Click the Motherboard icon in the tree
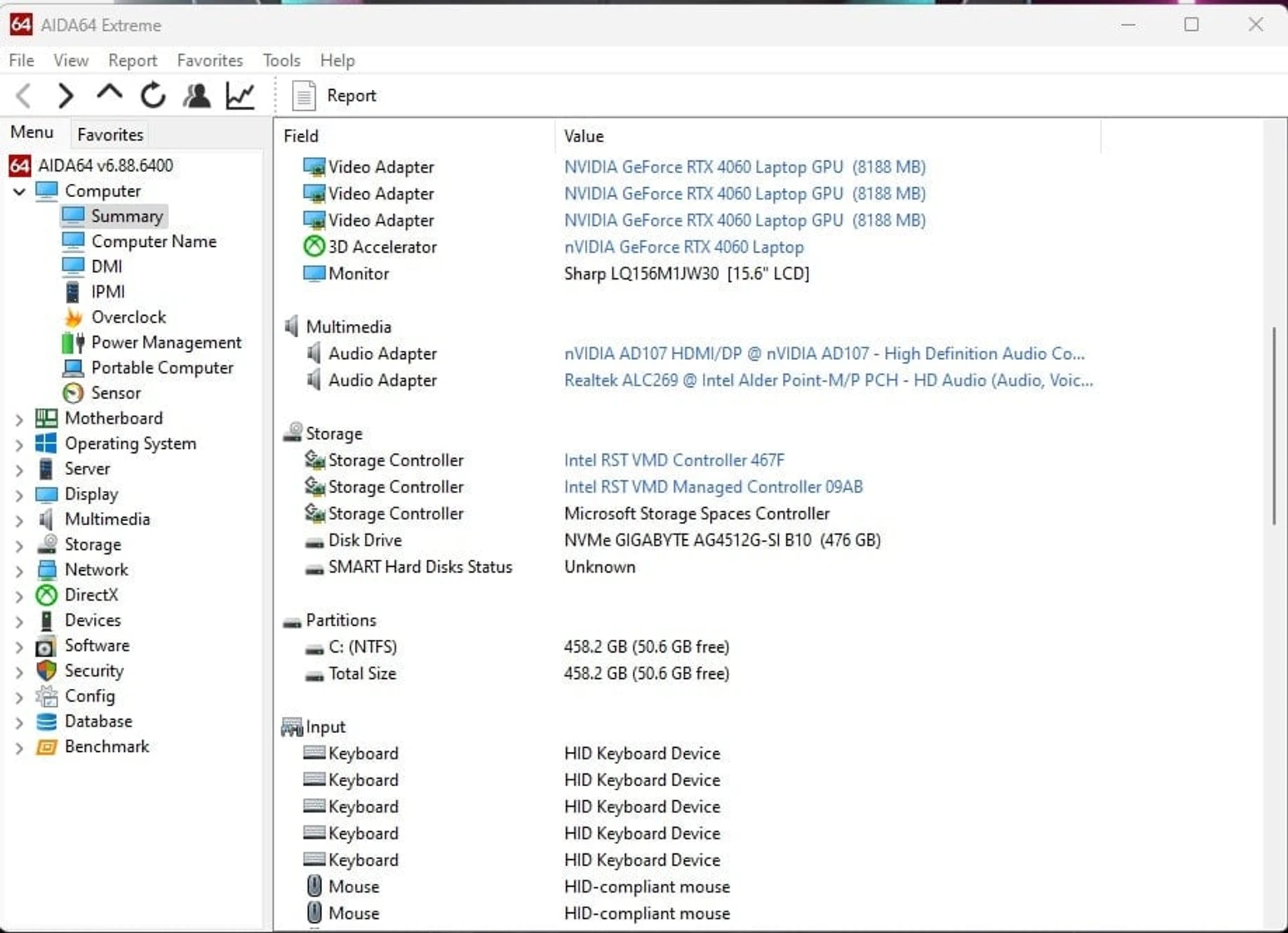Viewport: 1288px width, 933px height. pos(46,419)
